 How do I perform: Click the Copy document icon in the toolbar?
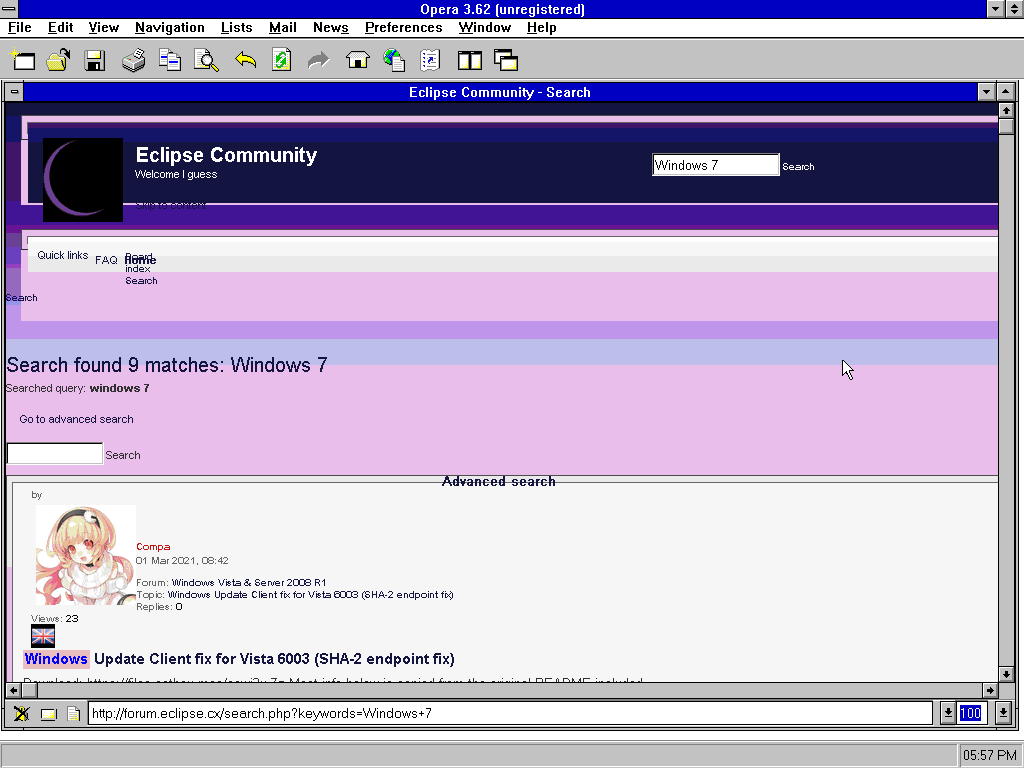(x=169, y=60)
